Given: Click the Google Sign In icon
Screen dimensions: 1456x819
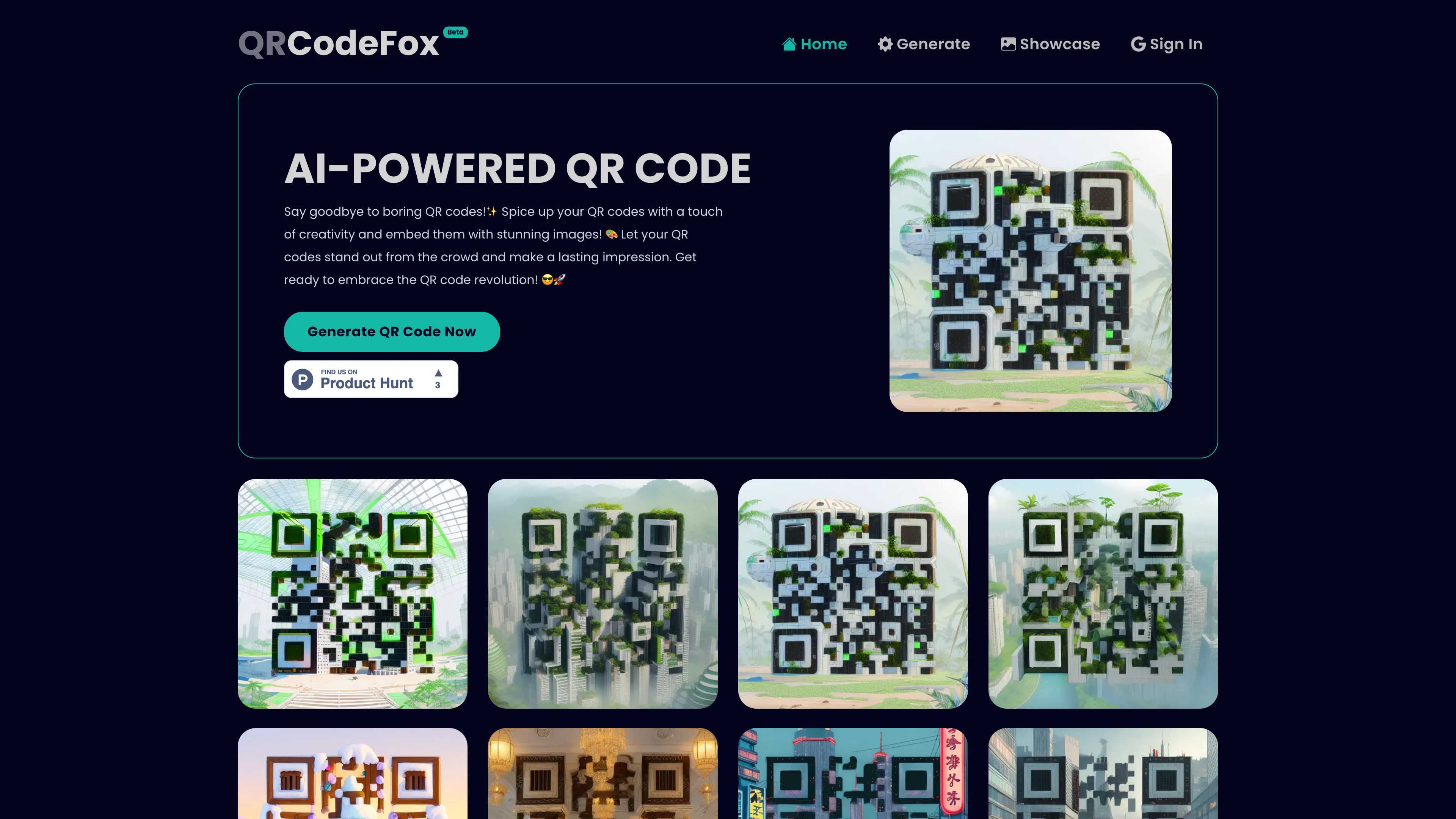Looking at the screenshot, I should click(x=1138, y=44).
